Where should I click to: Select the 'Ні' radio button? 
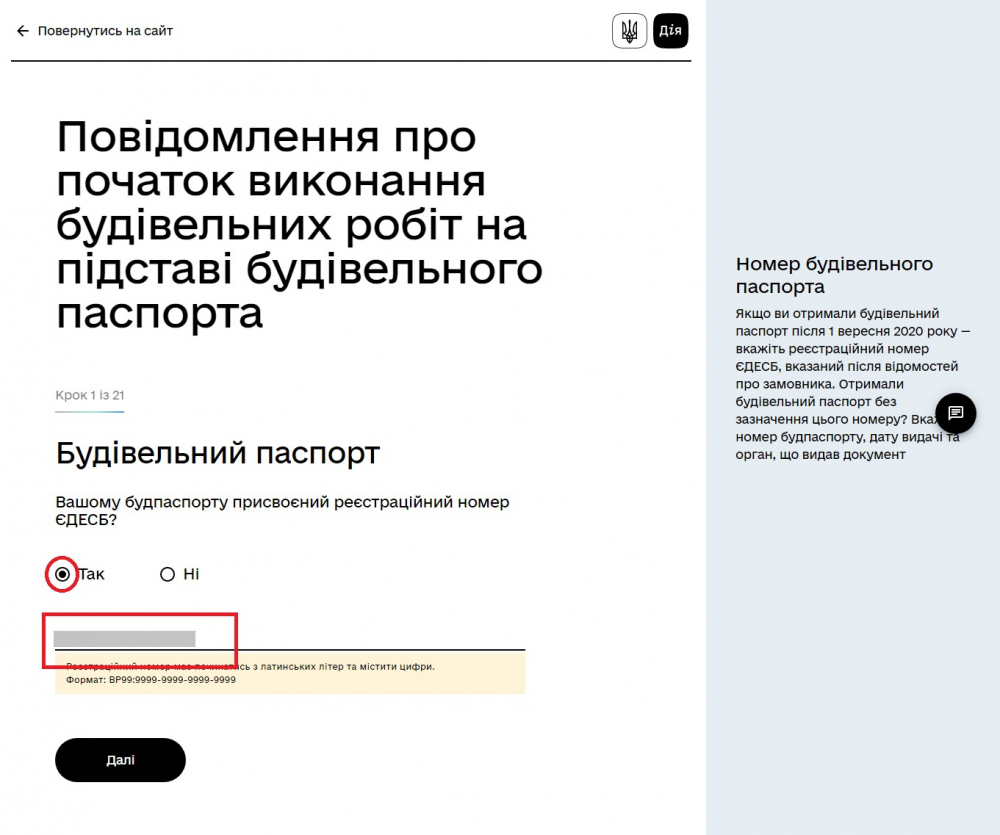coord(167,574)
